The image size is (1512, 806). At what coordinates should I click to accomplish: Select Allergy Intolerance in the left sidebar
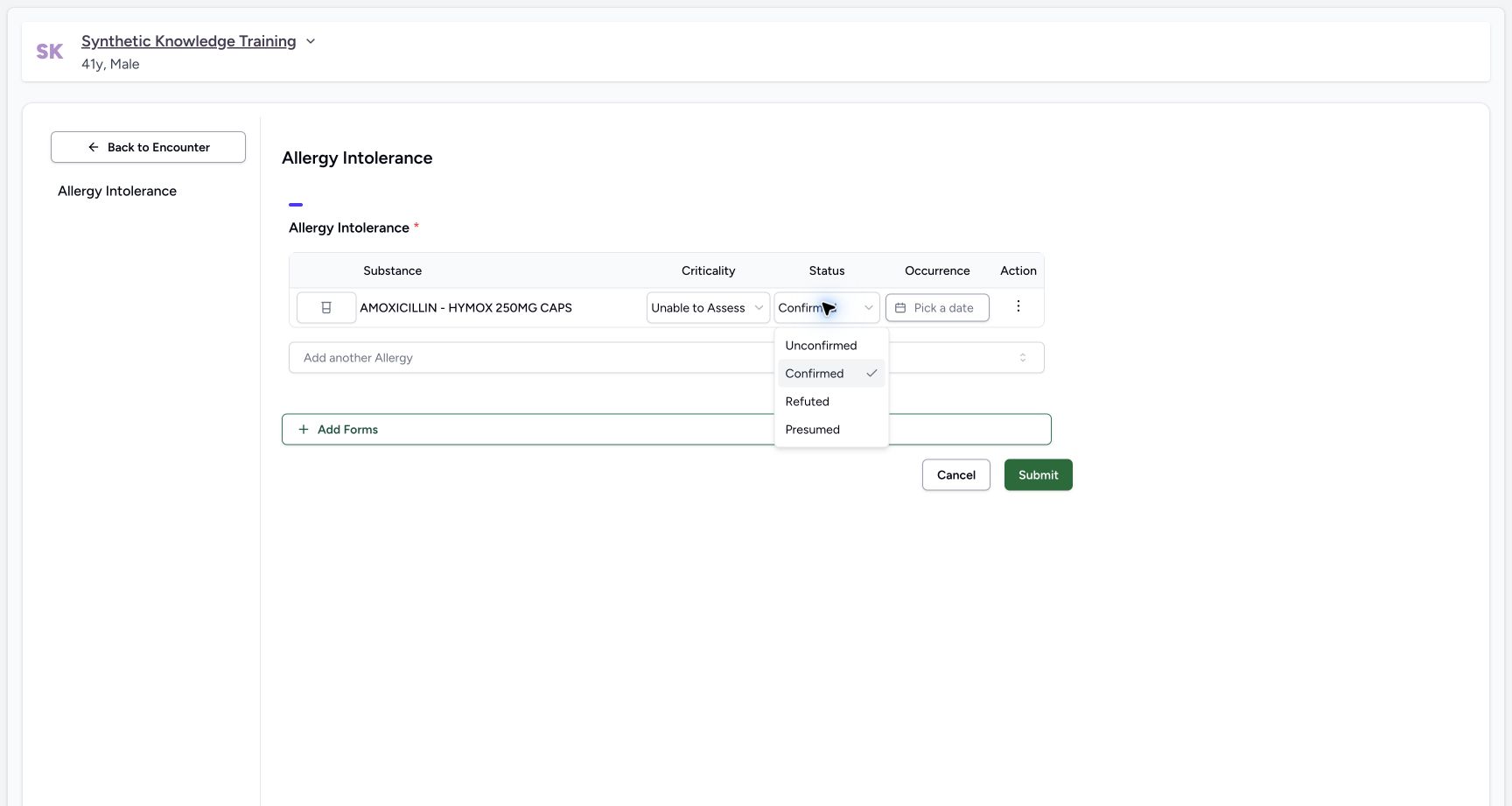coord(117,191)
